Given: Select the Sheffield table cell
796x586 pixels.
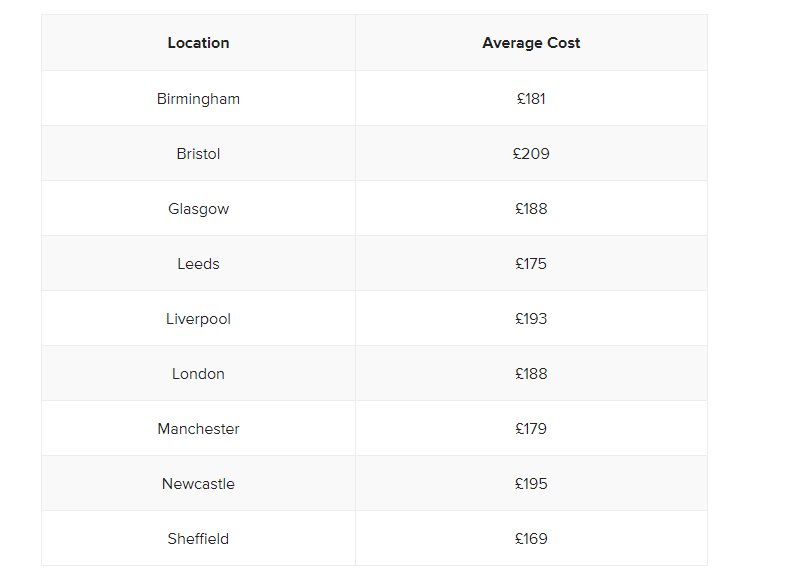Looking at the screenshot, I should (x=198, y=539).
